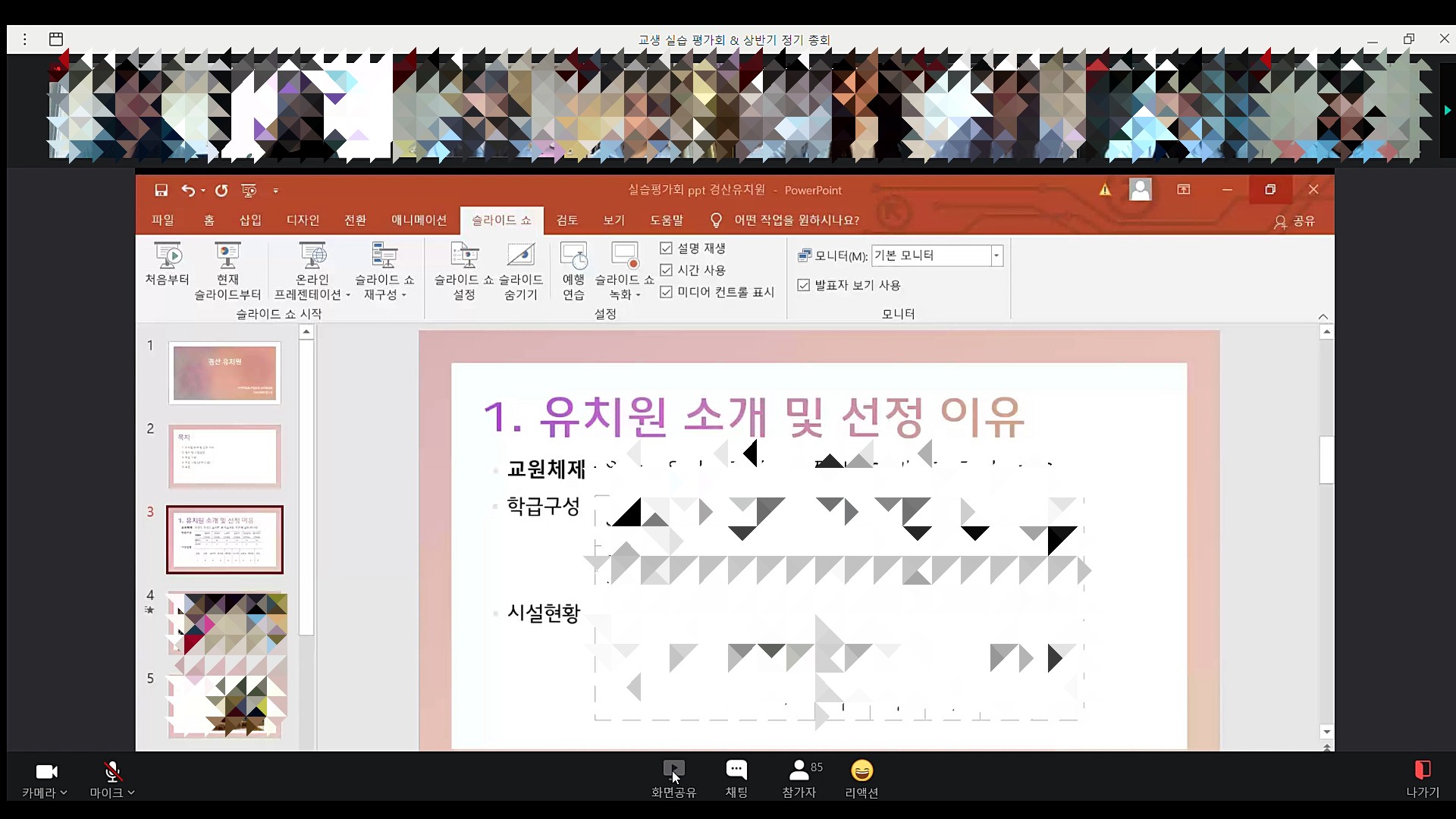The width and height of the screenshot is (1456, 819).
Task: Open 슬라이드 쇼 설정 icon
Action: point(464,257)
